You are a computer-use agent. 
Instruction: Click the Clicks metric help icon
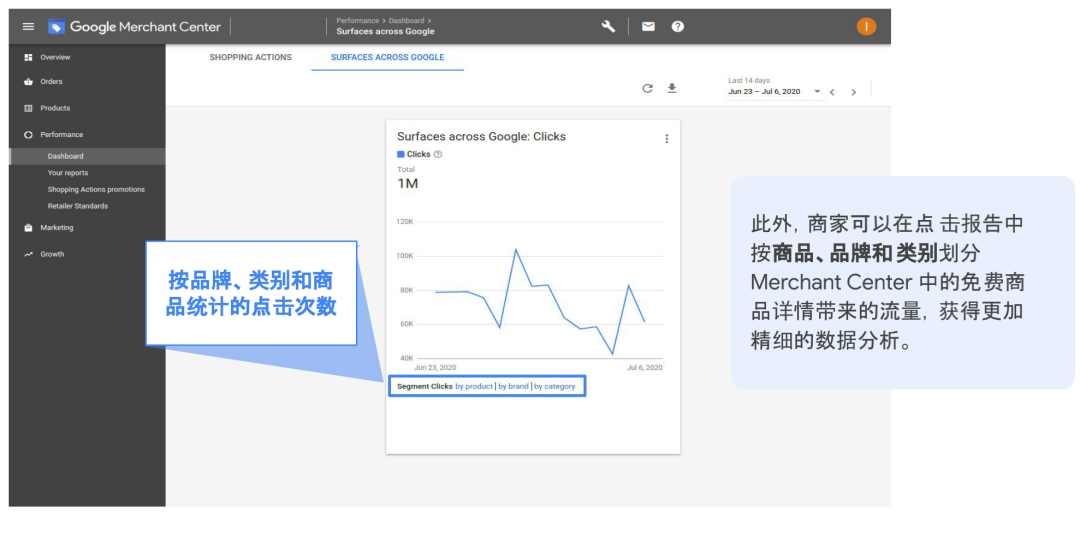438,154
